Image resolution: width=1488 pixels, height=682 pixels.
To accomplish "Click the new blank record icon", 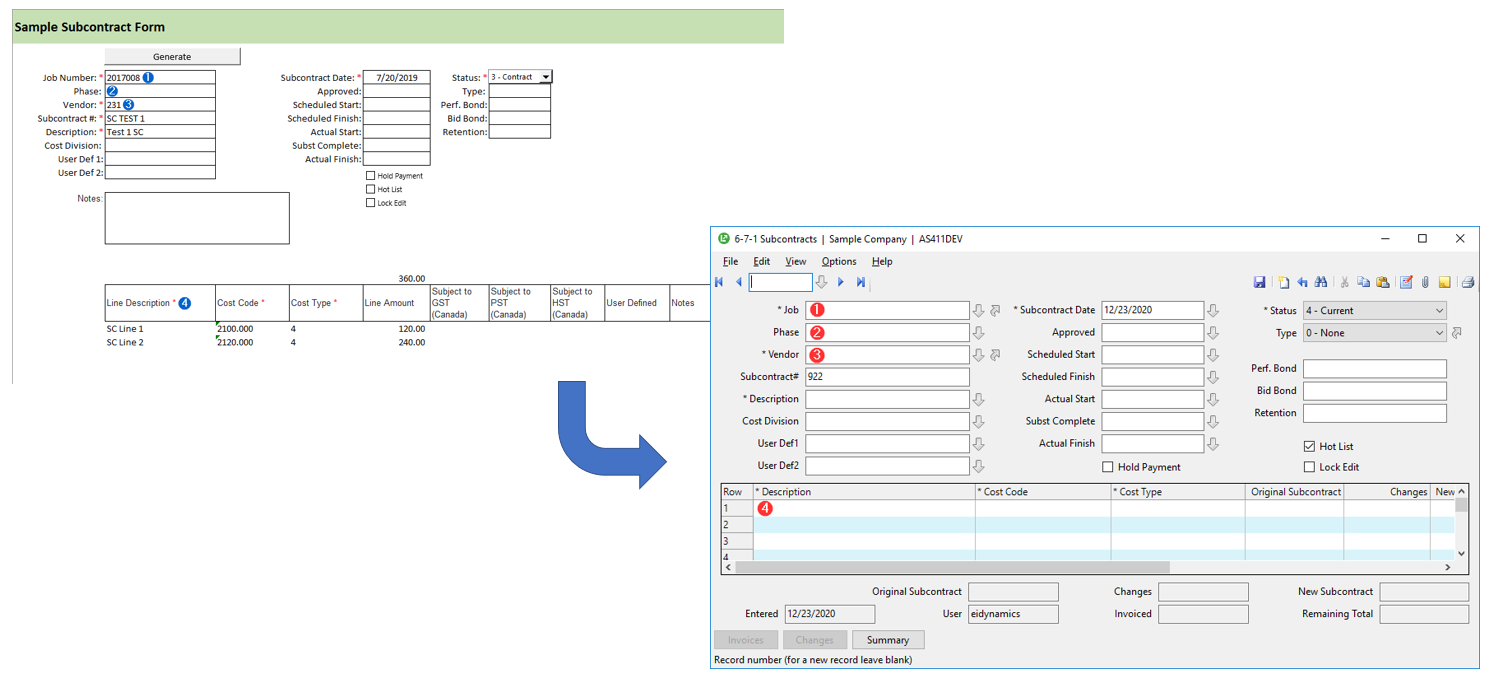I will [x=1283, y=283].
